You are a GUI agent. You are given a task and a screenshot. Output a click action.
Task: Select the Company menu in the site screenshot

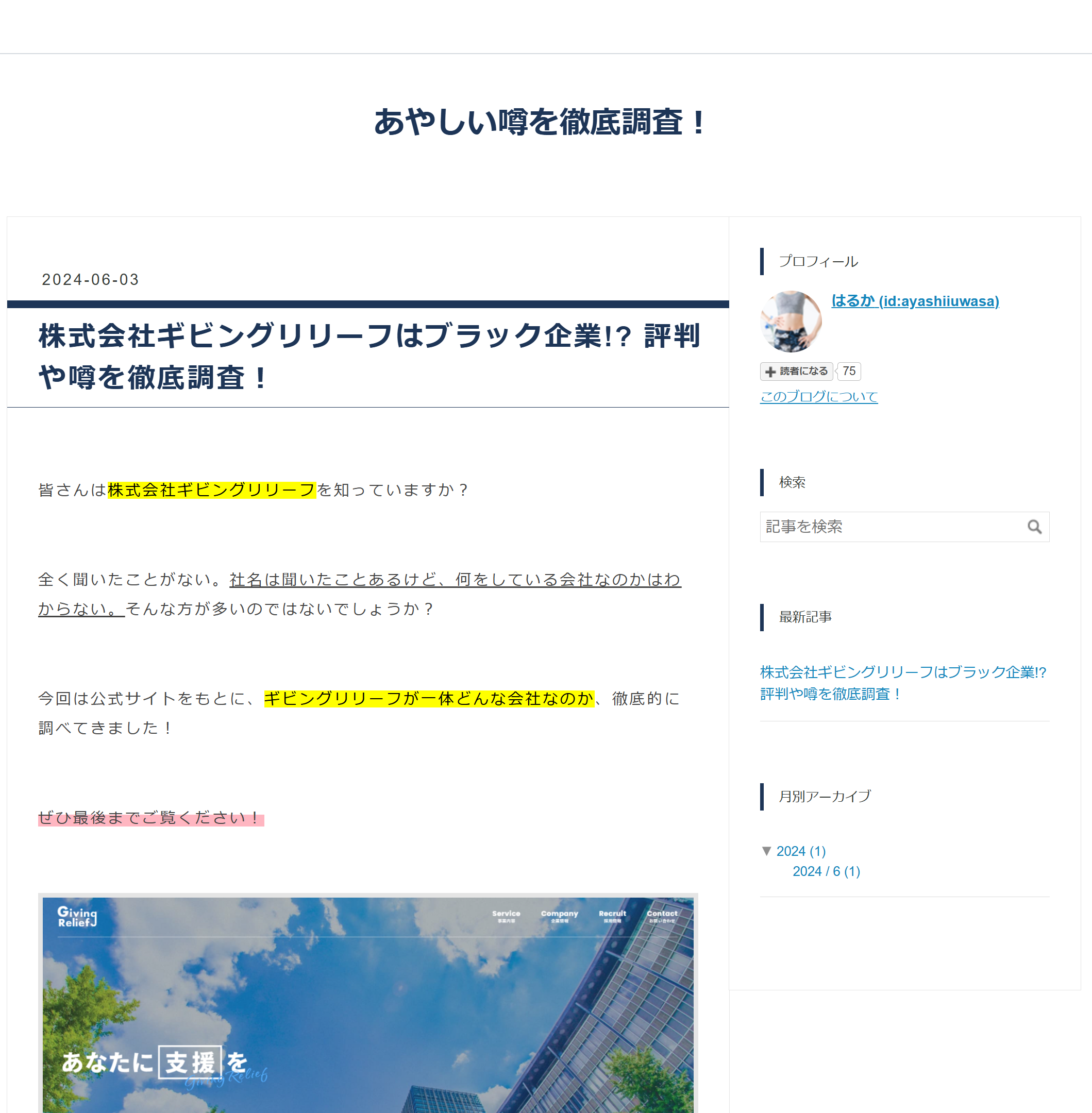point(560,915)
